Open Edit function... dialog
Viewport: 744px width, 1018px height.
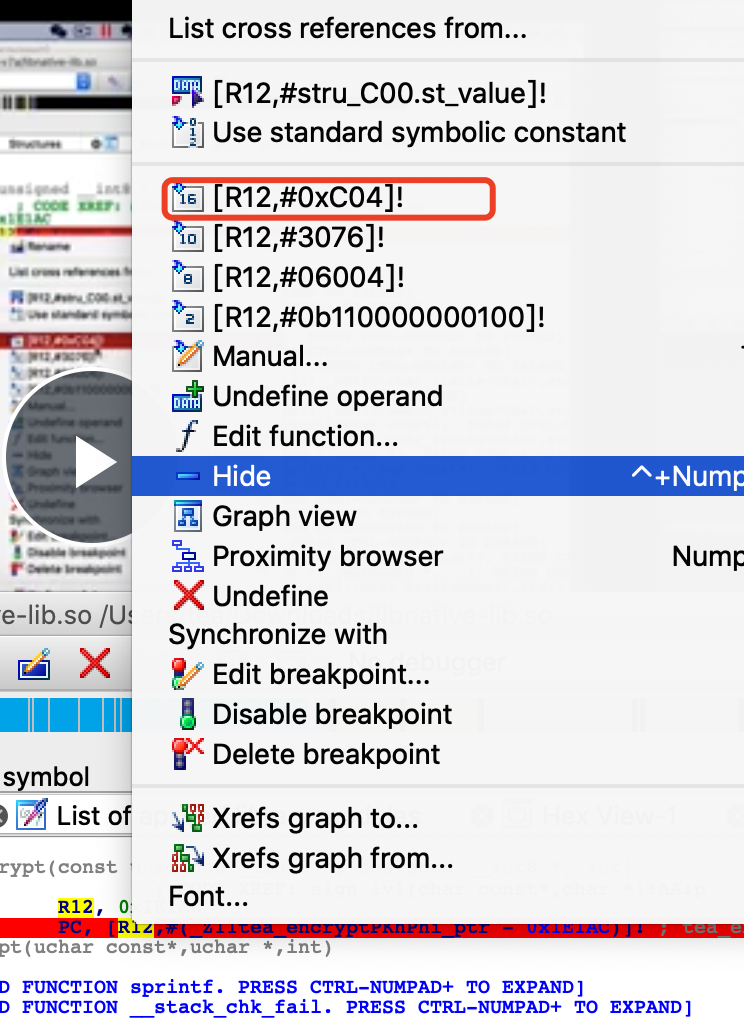click(x=306, y=436)
